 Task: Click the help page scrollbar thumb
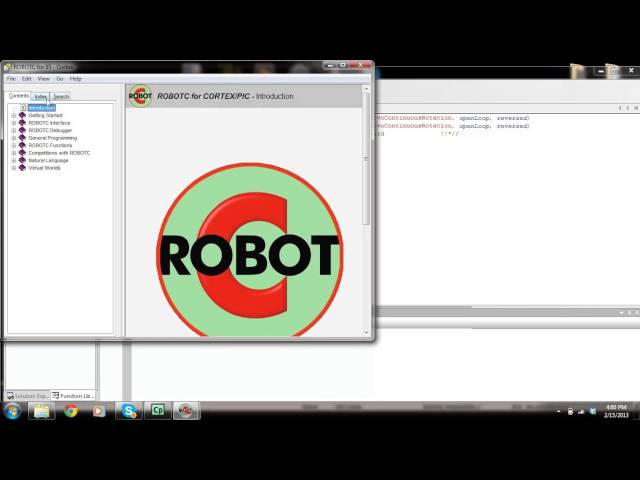366,159
